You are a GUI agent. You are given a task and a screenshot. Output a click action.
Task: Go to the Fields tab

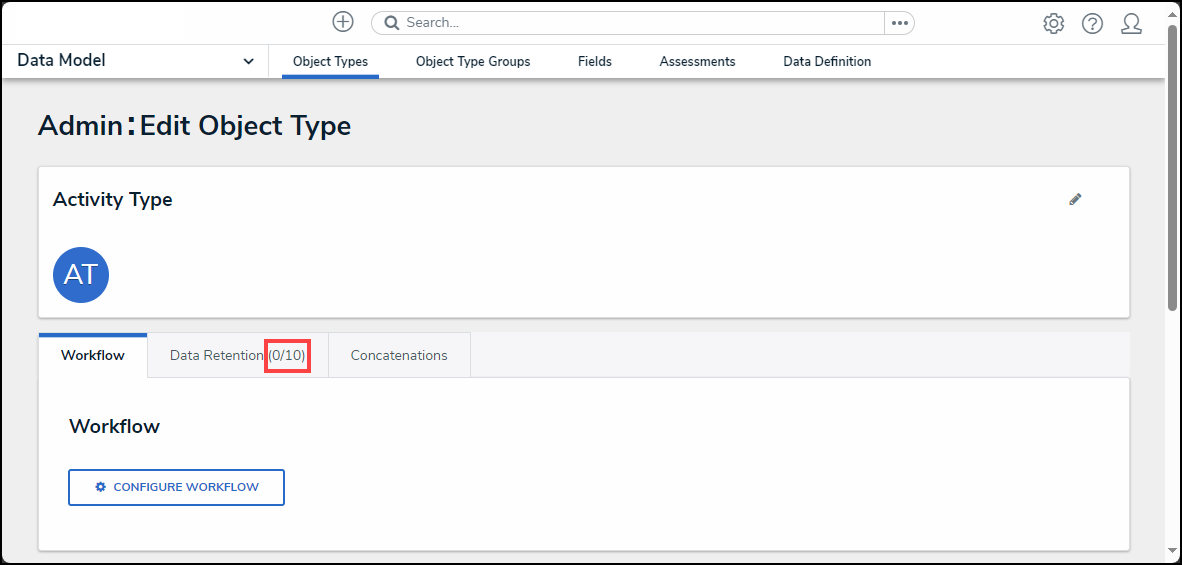[x=595, y=61]
